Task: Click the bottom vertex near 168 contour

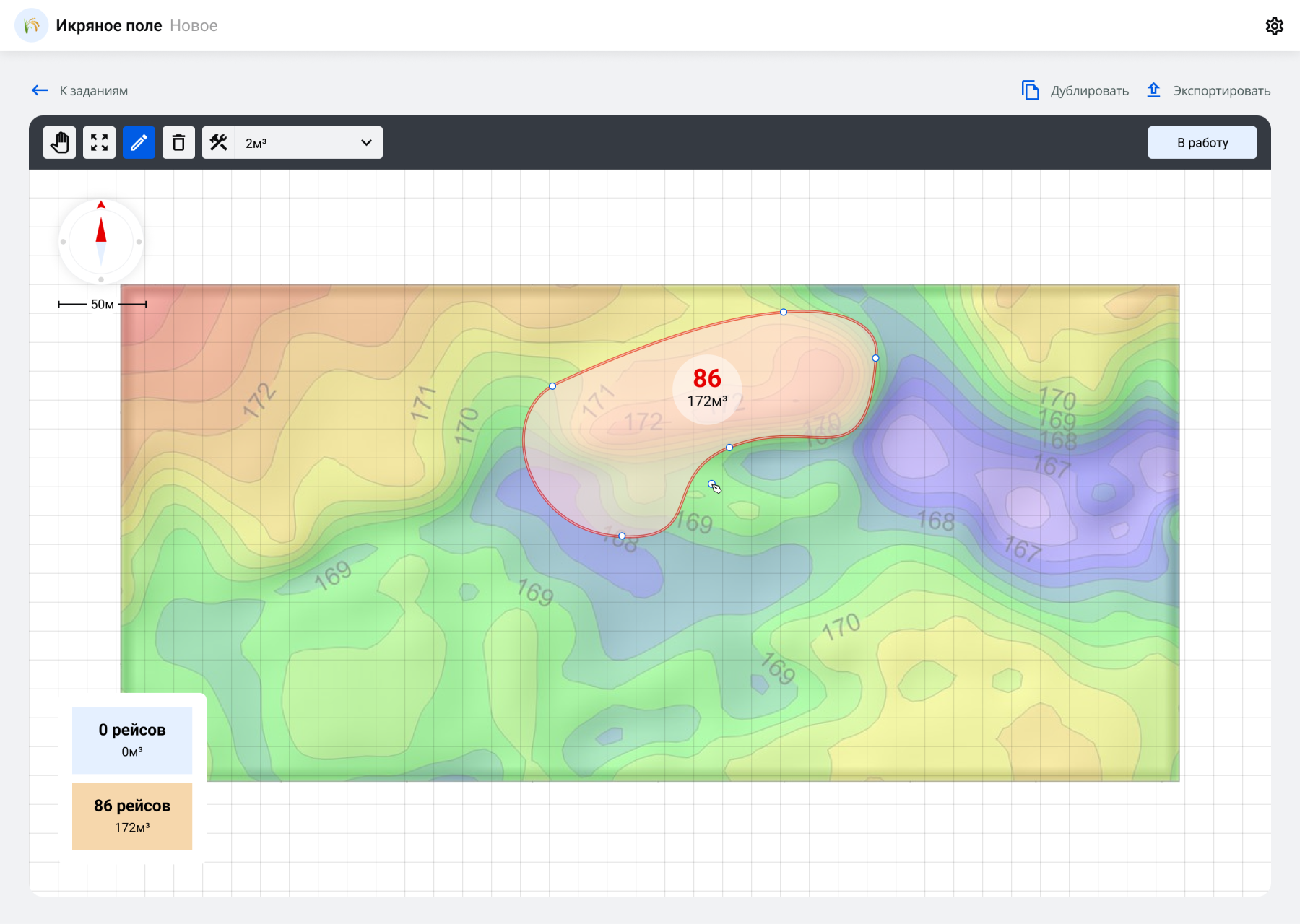Action: pyautogui.click(x=622, y=536)
